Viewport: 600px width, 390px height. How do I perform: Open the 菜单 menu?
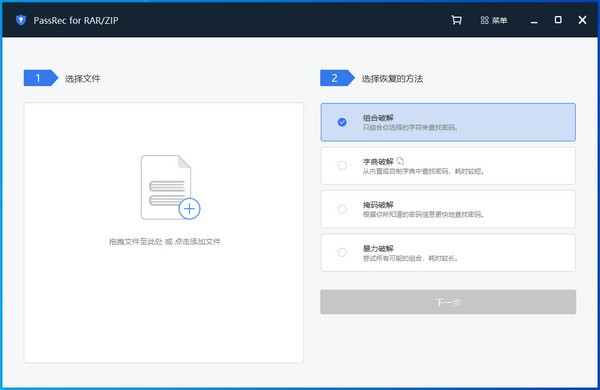coord(494,20)
